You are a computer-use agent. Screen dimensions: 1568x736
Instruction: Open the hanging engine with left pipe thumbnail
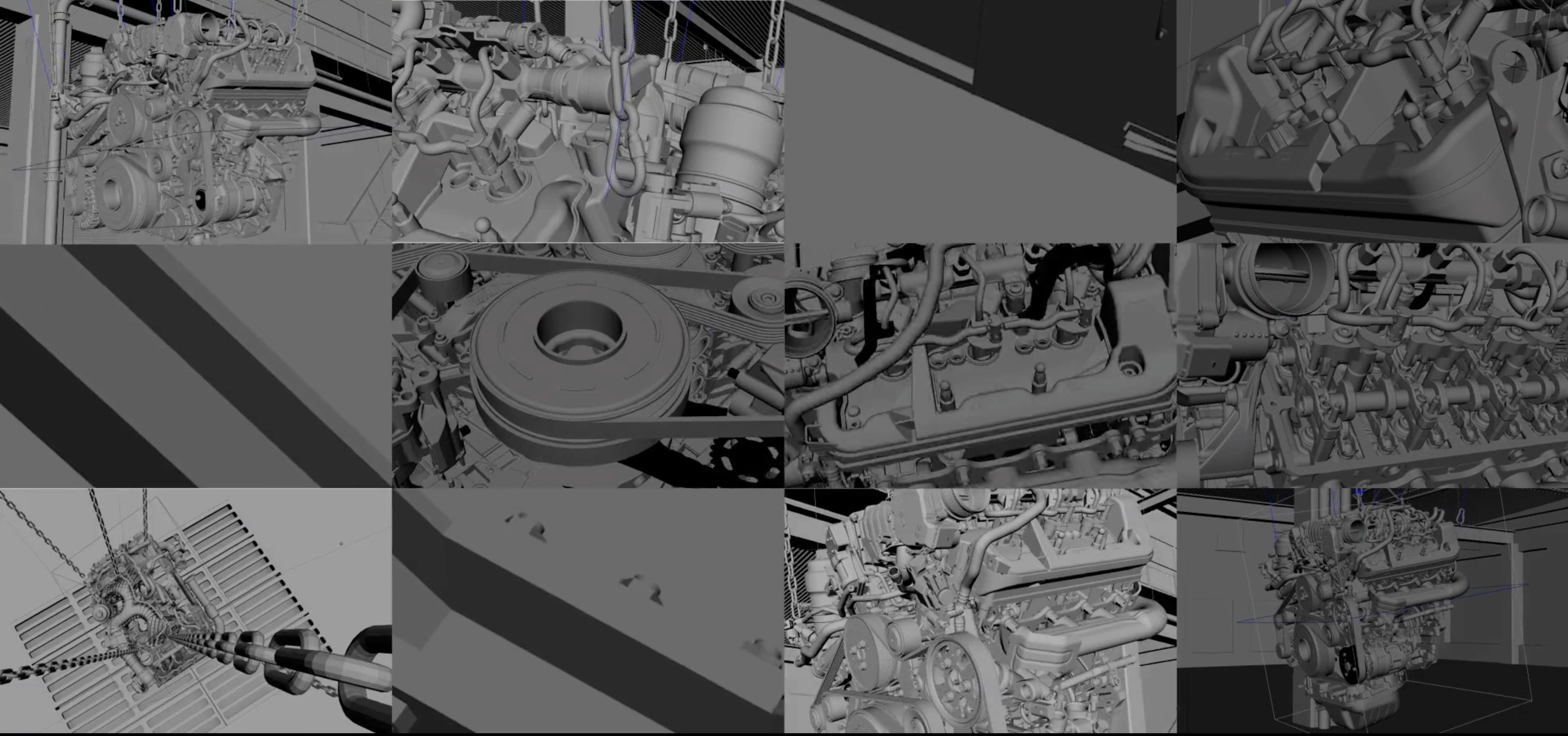(x=196, y=122)
